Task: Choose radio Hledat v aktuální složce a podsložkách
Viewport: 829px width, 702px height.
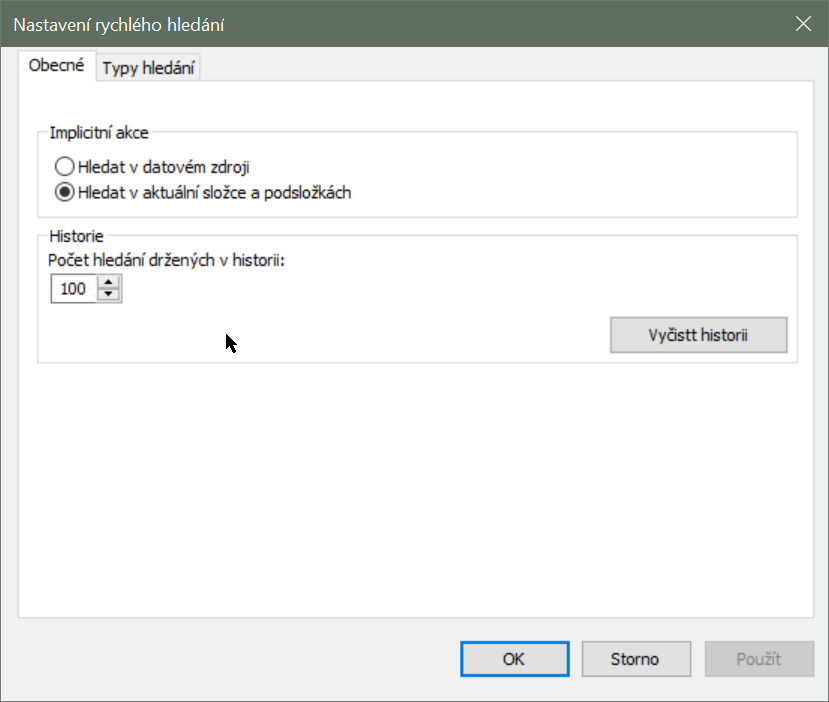Action: click(65, 192)
